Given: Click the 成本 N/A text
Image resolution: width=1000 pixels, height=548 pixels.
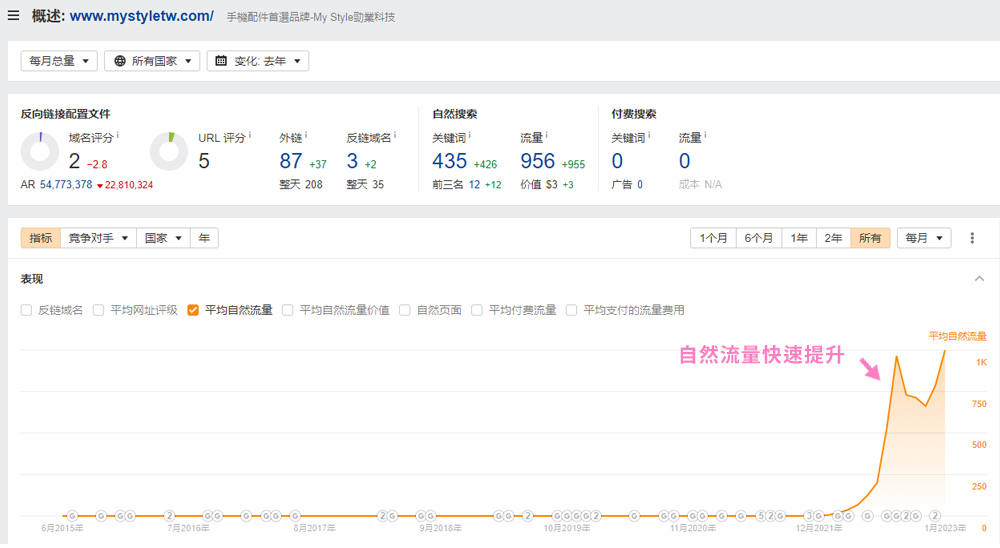Looking at the screenshot, I should pyautogui.click(x=700, y=184).
